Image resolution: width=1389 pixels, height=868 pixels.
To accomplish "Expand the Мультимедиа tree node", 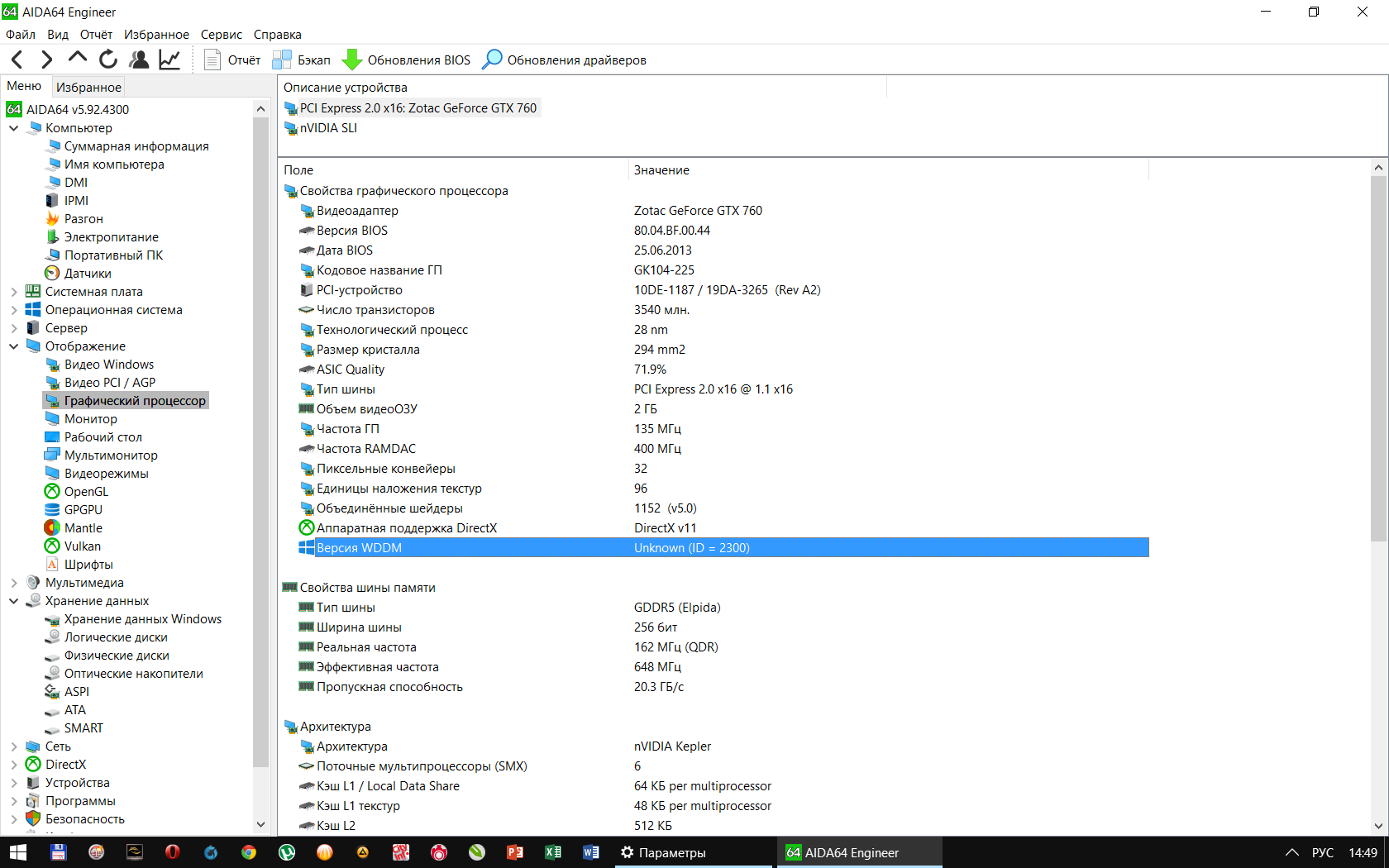I will coord(14,583).
